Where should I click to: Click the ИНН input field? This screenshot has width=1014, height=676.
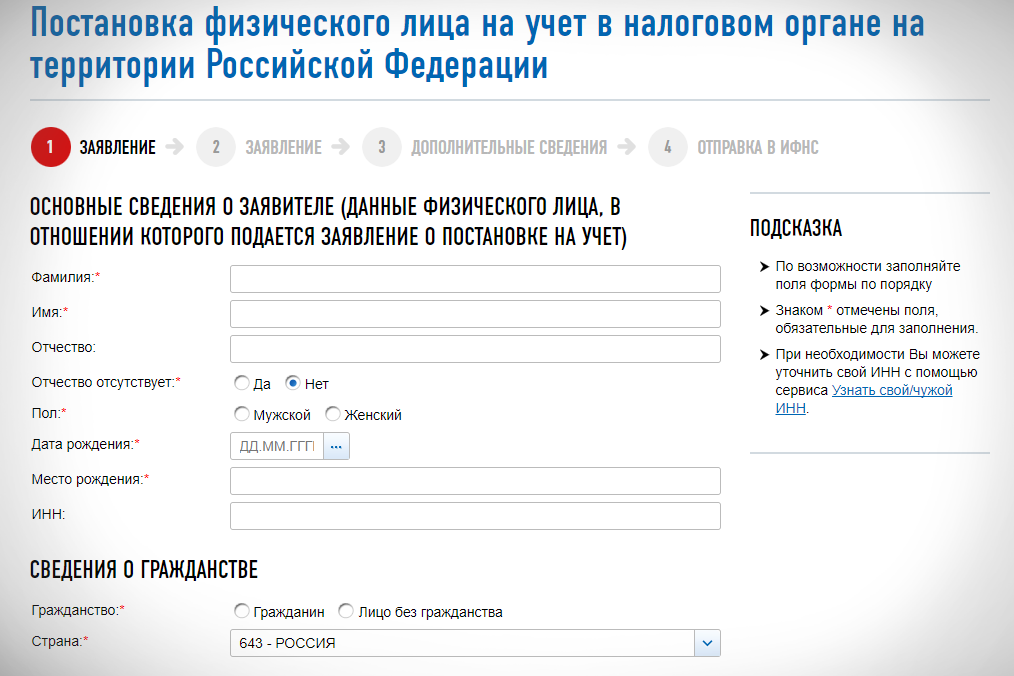(475, 516)
